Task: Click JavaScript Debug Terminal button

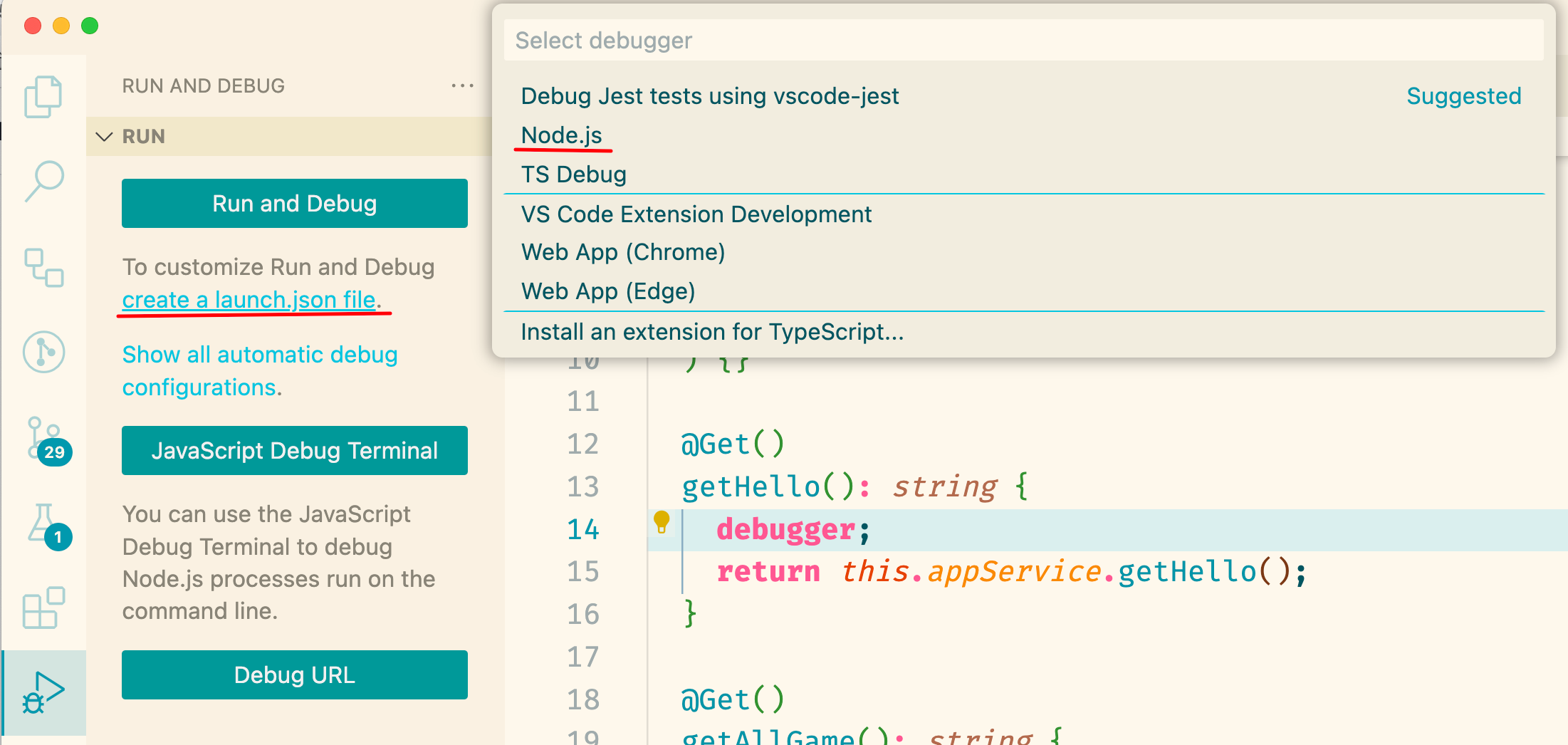Action: 295,451
